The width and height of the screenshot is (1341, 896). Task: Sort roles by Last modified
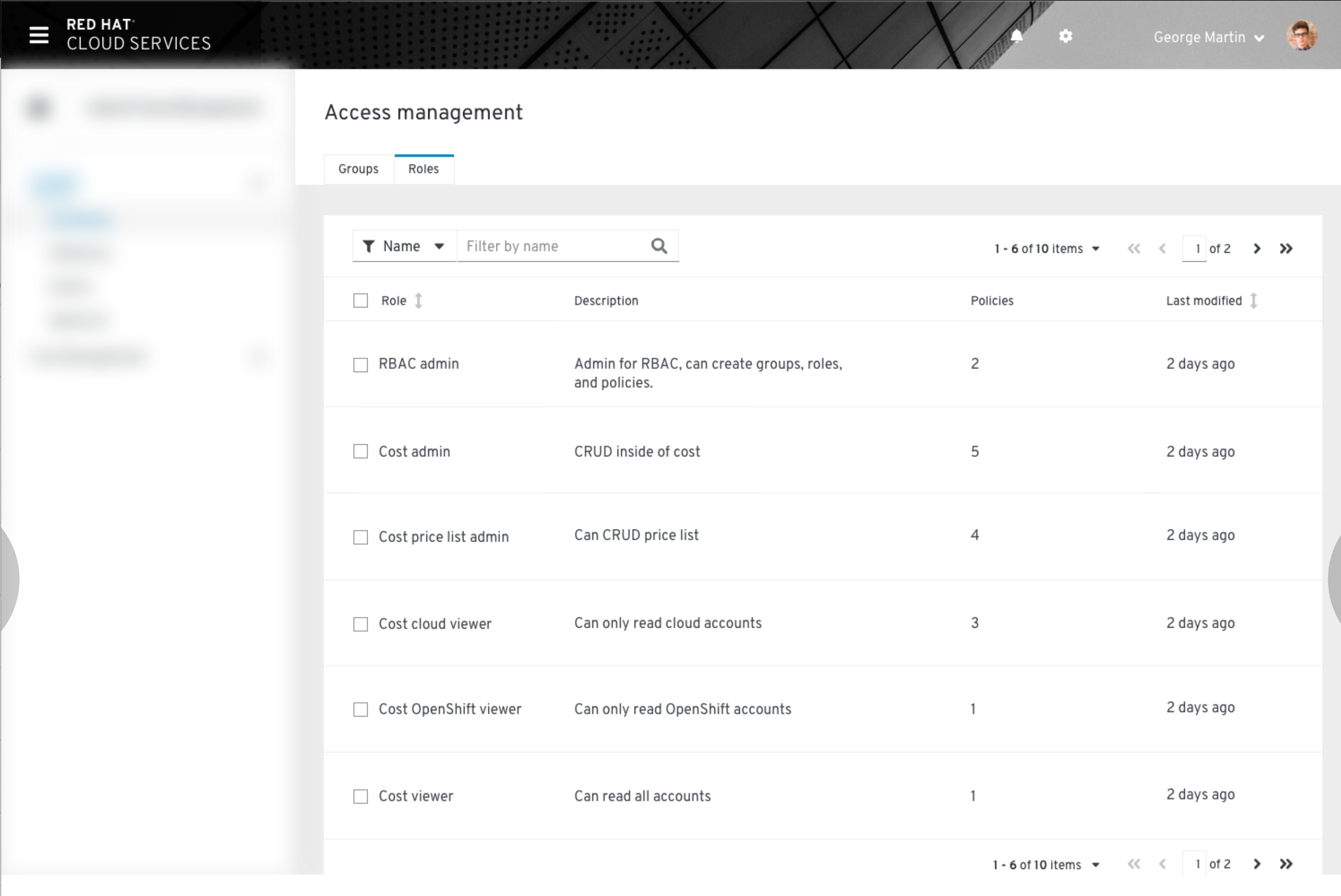(1253, 300)
